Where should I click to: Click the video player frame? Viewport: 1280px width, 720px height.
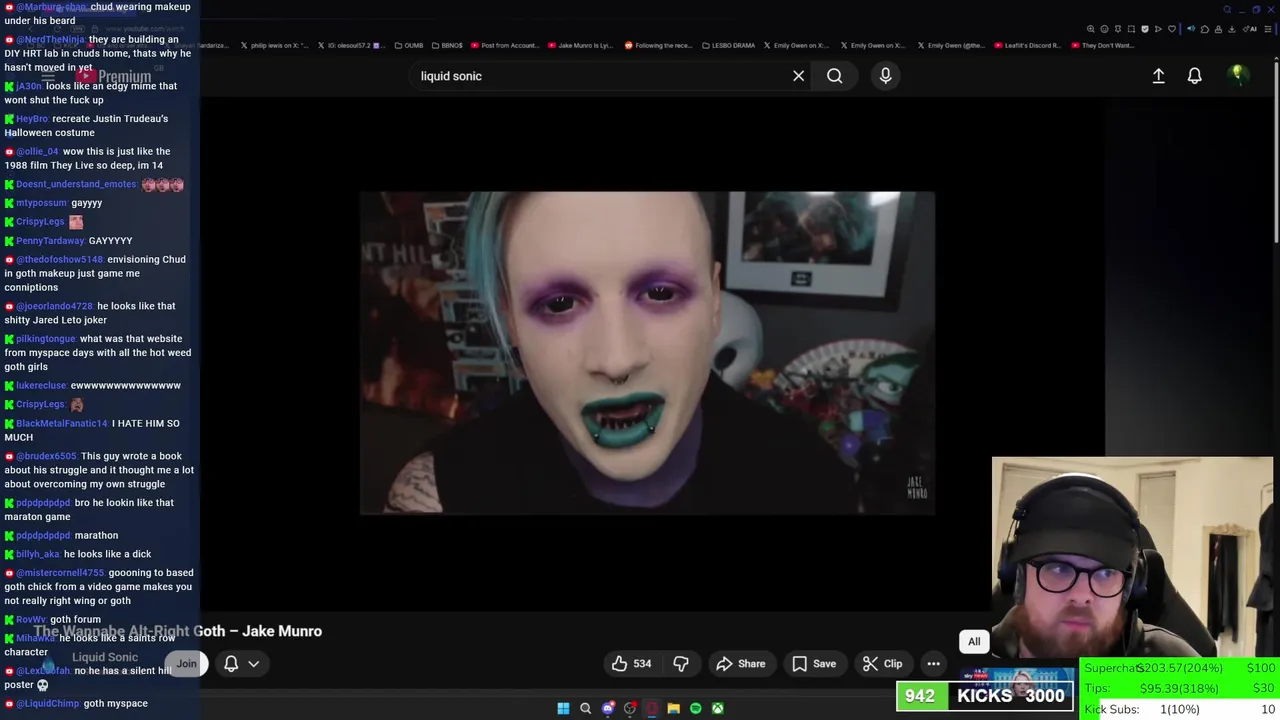tap(647, 353)
